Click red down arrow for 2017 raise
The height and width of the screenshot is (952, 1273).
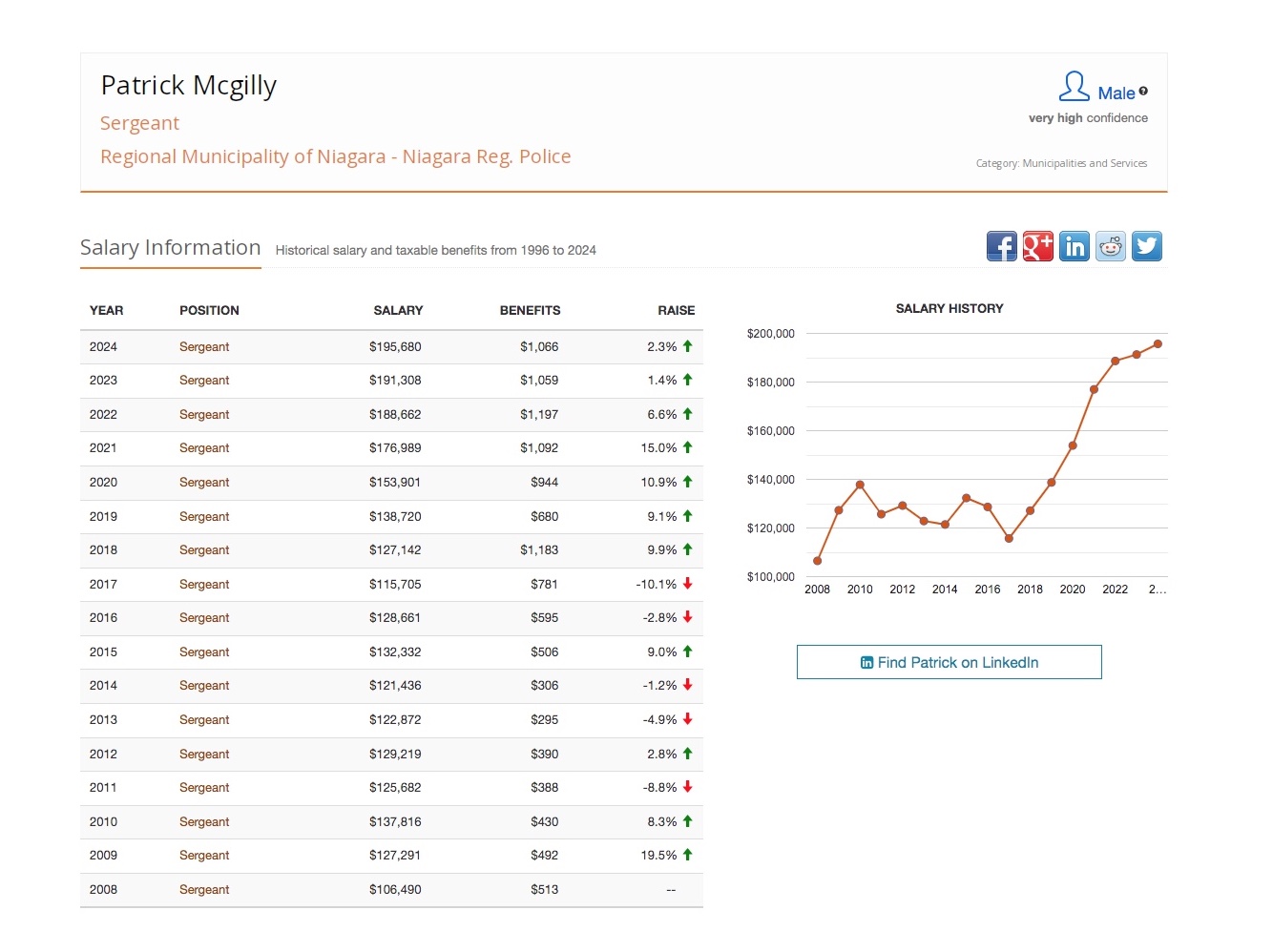(x=687, y=584)
